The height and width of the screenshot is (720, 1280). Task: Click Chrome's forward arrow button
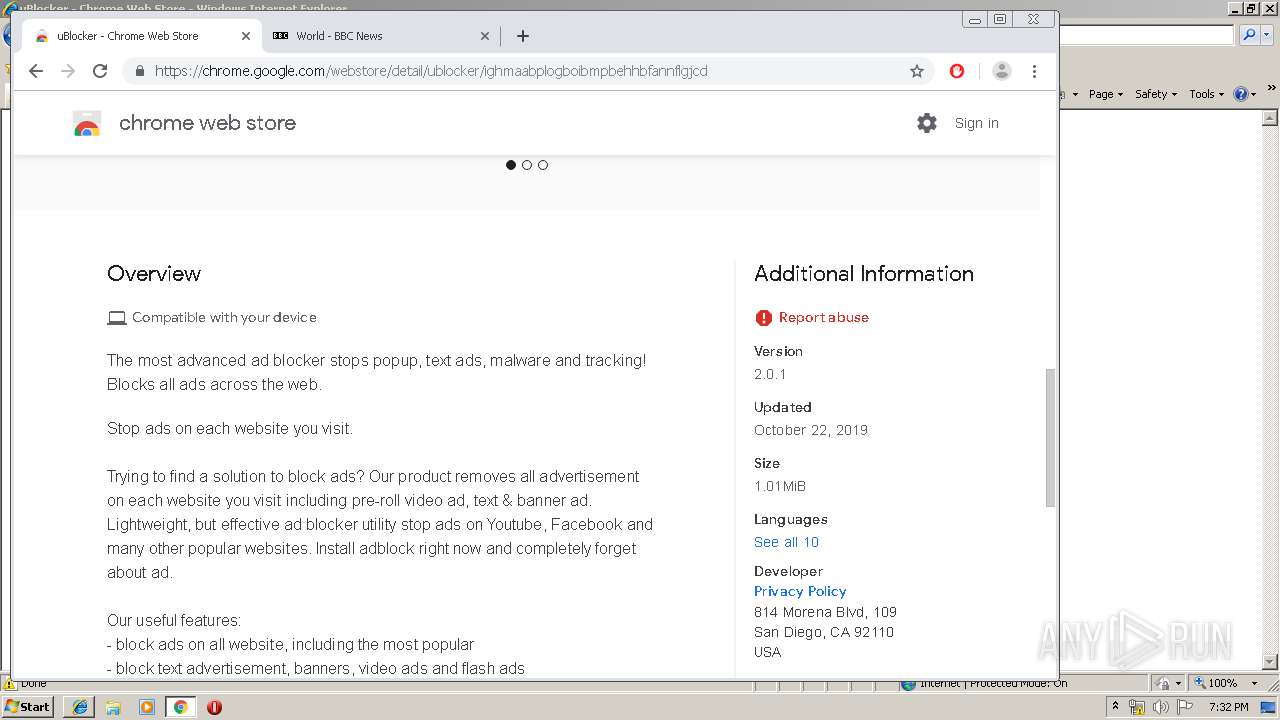(x=68, y=71)
